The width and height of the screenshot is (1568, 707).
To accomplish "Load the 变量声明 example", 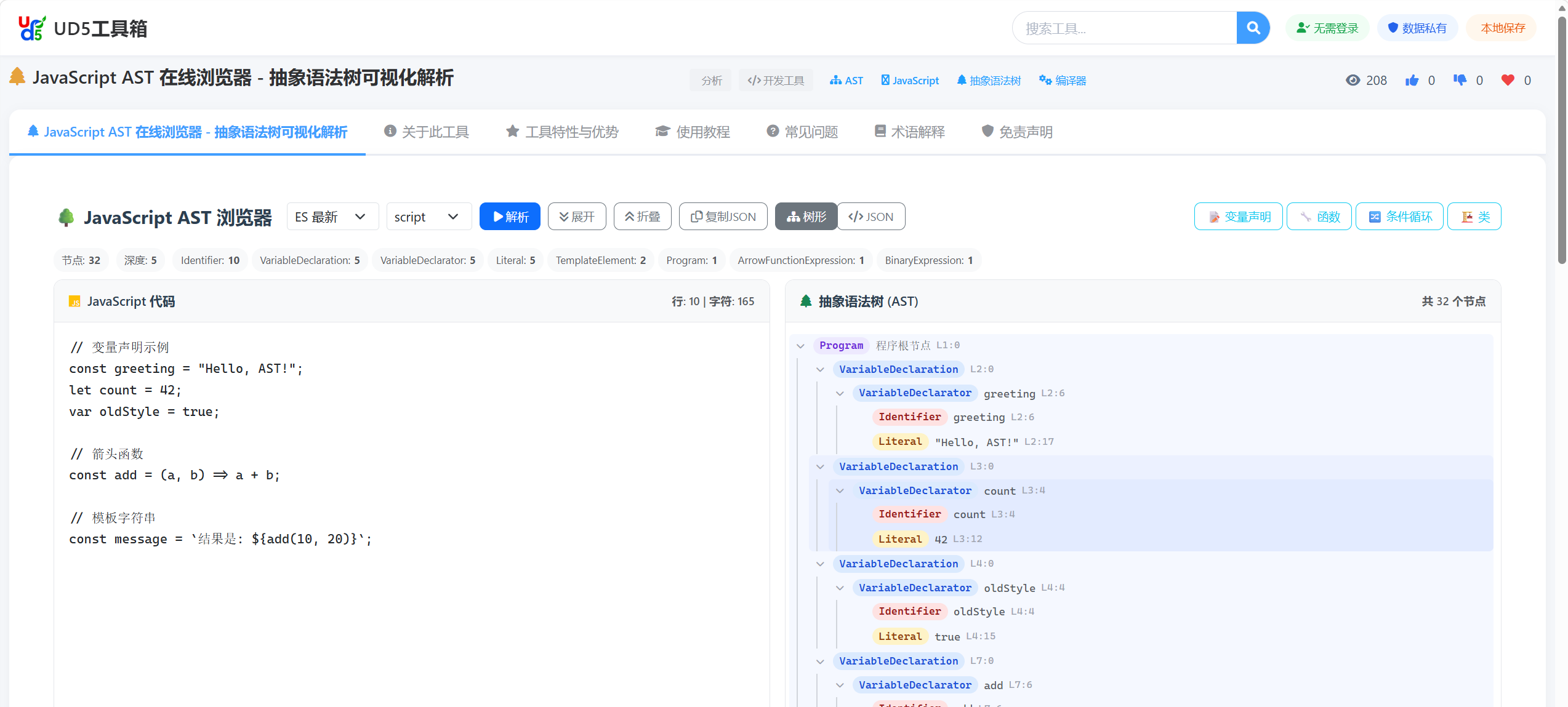I will [x=1239, y=217].
